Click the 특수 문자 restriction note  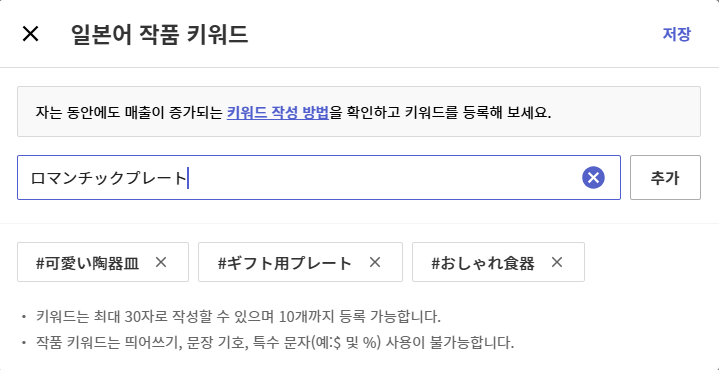point(275,342)
